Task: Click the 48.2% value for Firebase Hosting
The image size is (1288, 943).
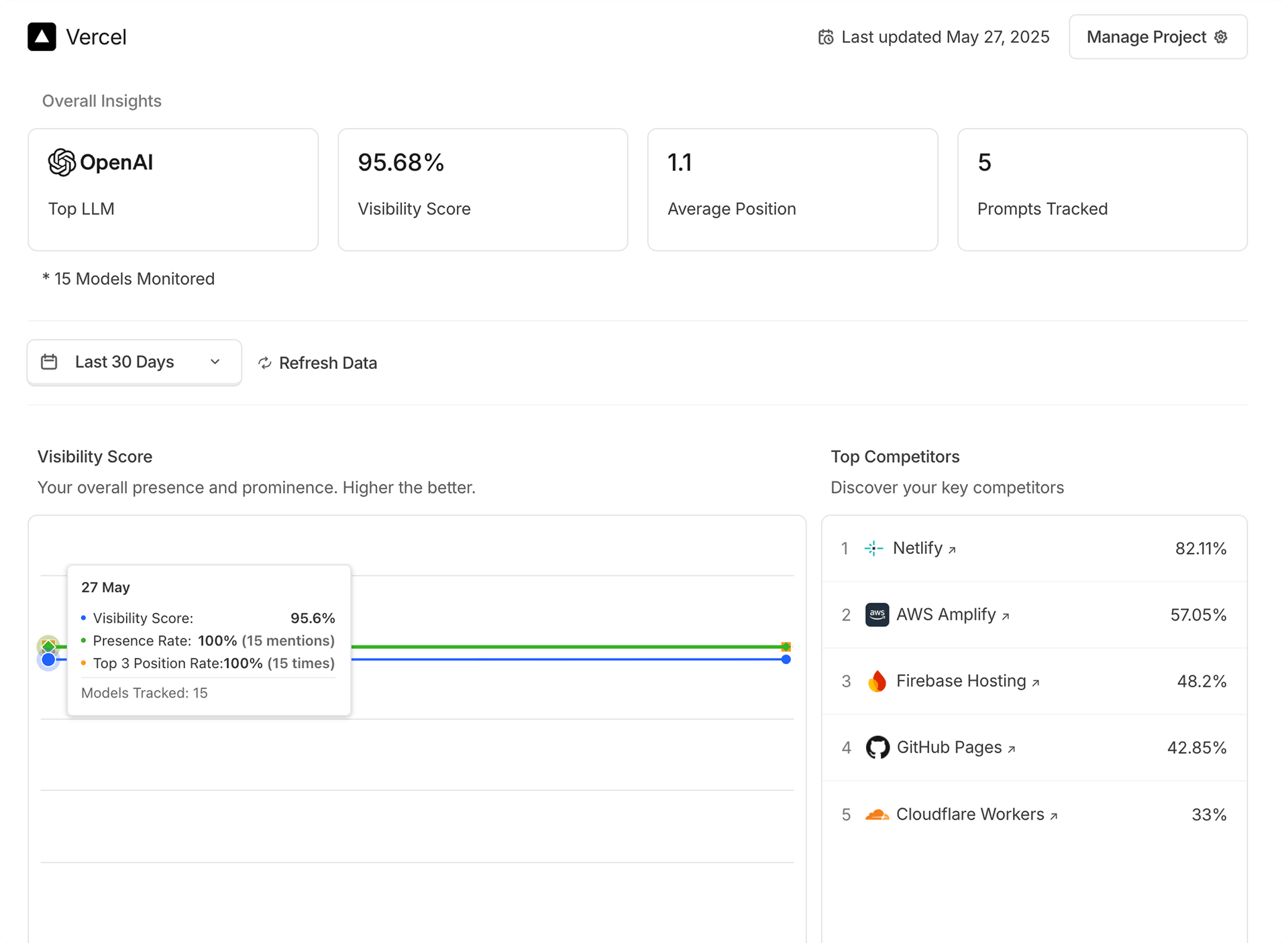Action: 1201,681
